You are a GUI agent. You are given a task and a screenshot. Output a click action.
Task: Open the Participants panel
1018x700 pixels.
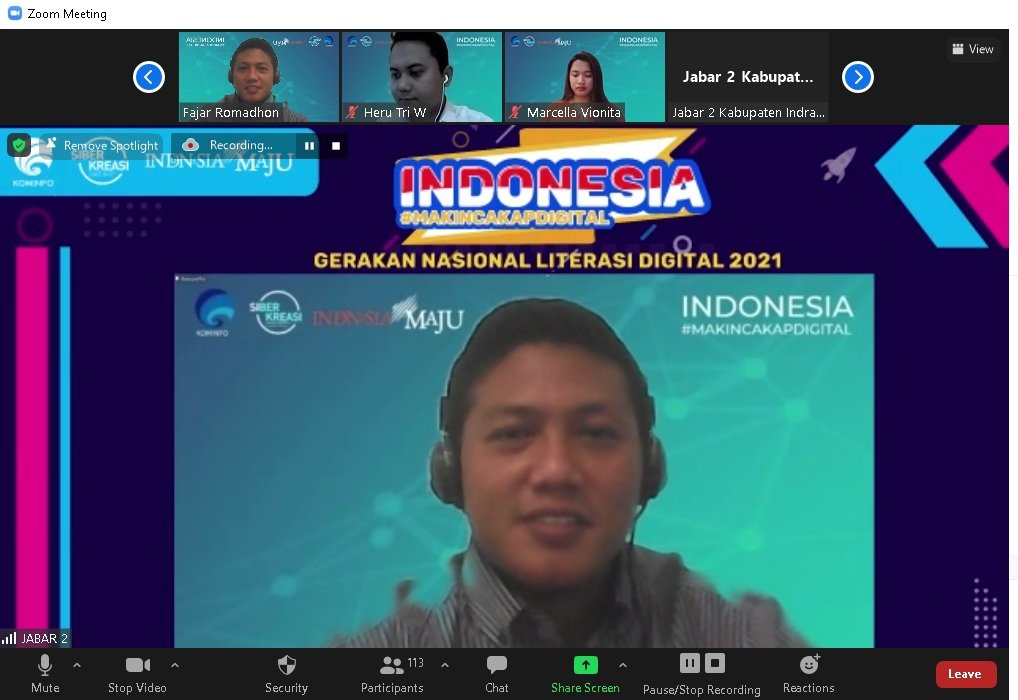tap(392, 673)
